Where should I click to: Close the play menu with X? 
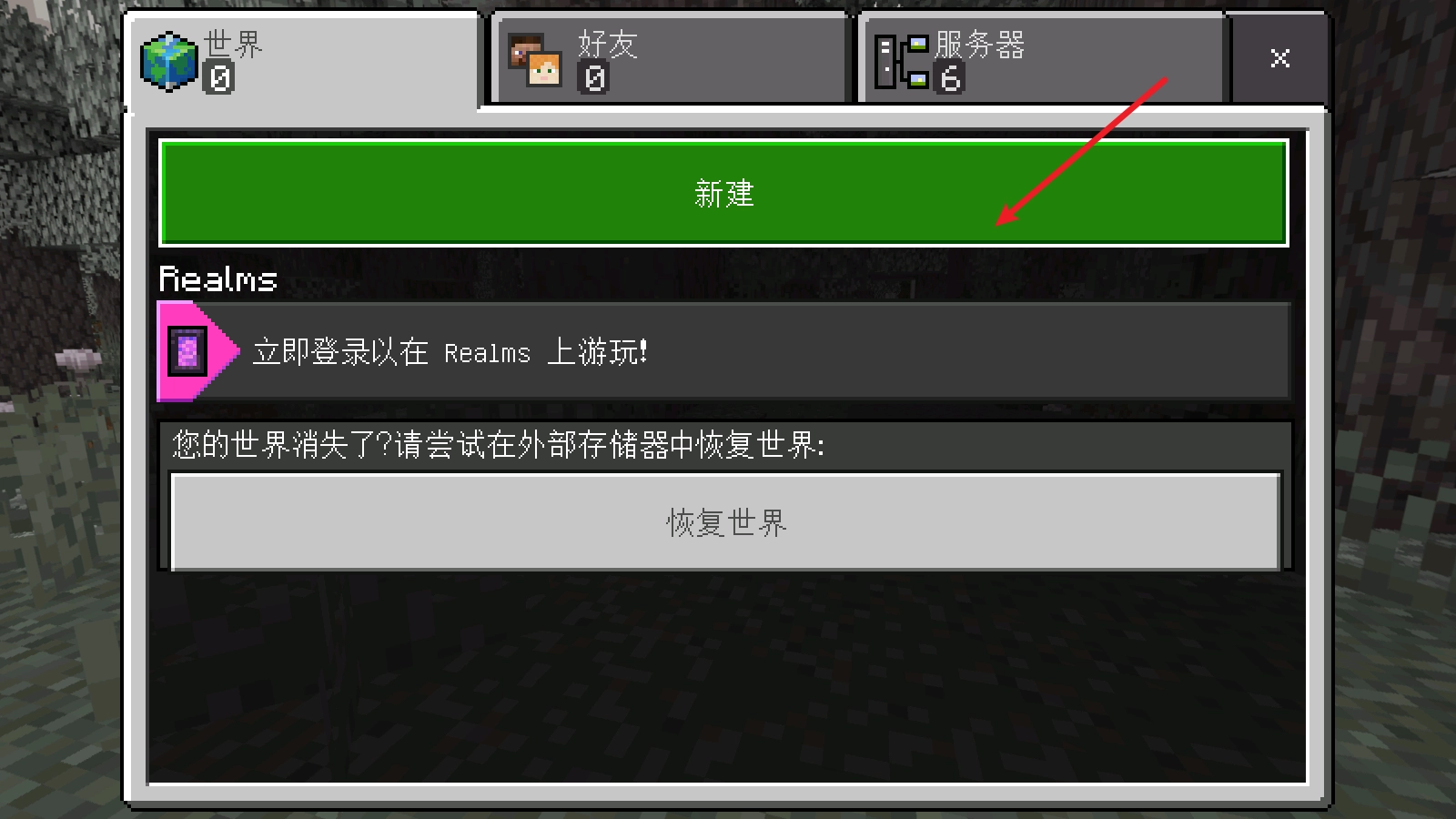[1279, 58]
